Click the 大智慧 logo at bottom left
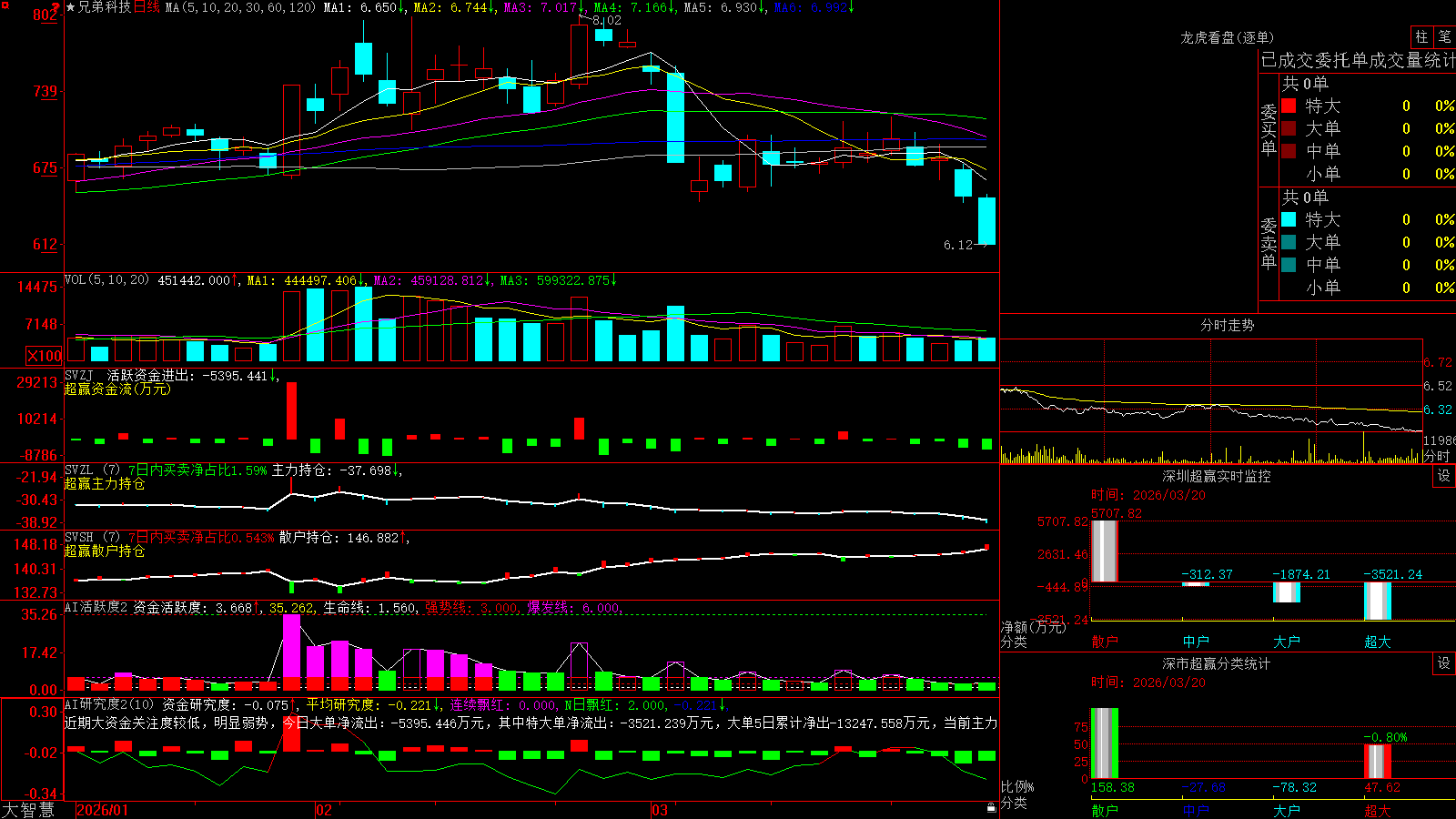Image resolution: width=1456 pixels, height=819 pixels. coord(28,810)
